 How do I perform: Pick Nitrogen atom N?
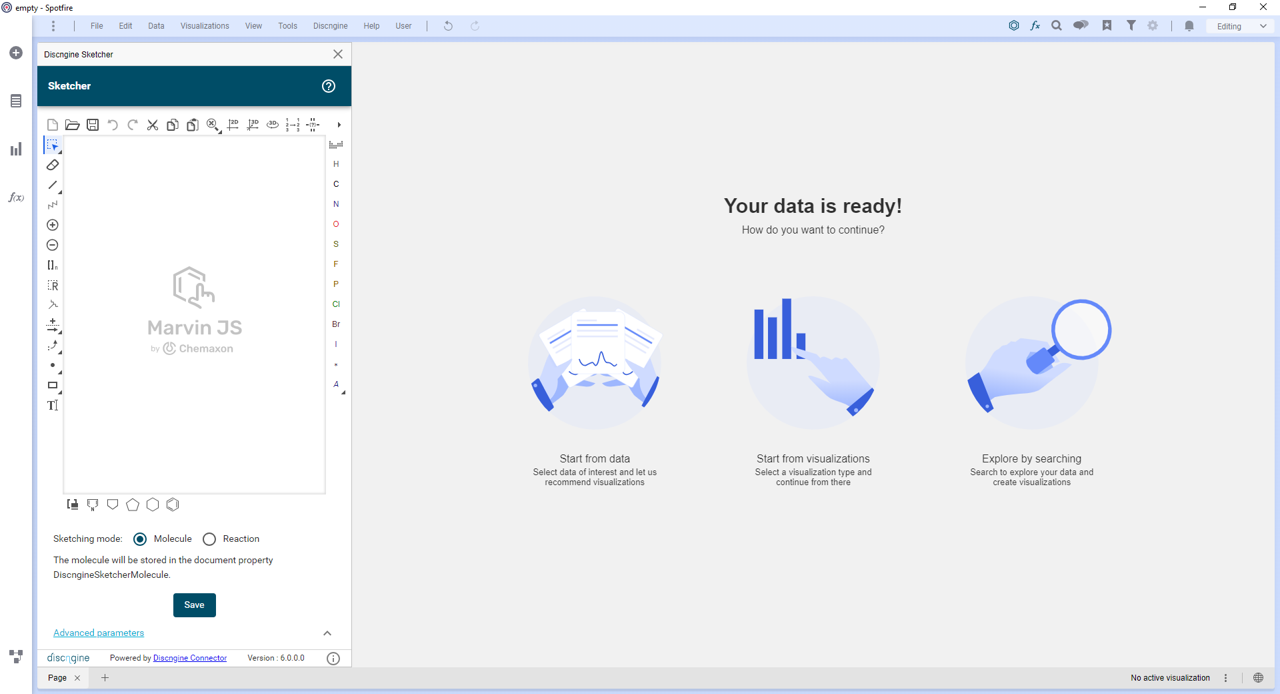(x=336, y=204)
